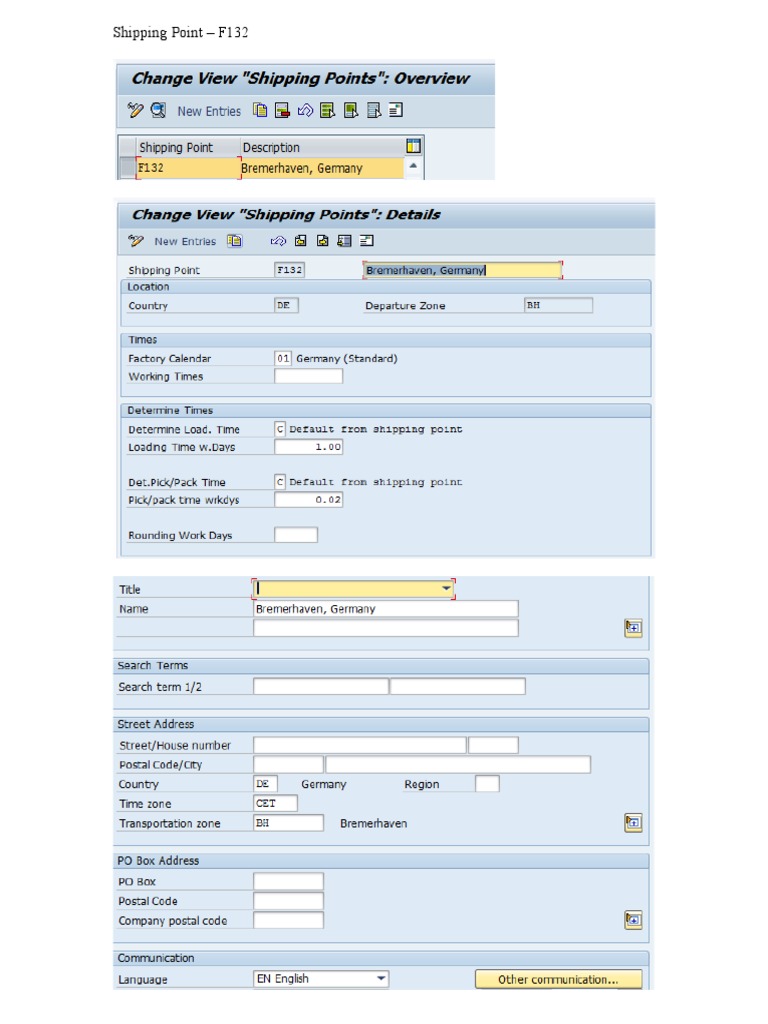Screen dimensions: 768x1024
Task: Expand more name fields icon
Action: [x=633, y=628]
